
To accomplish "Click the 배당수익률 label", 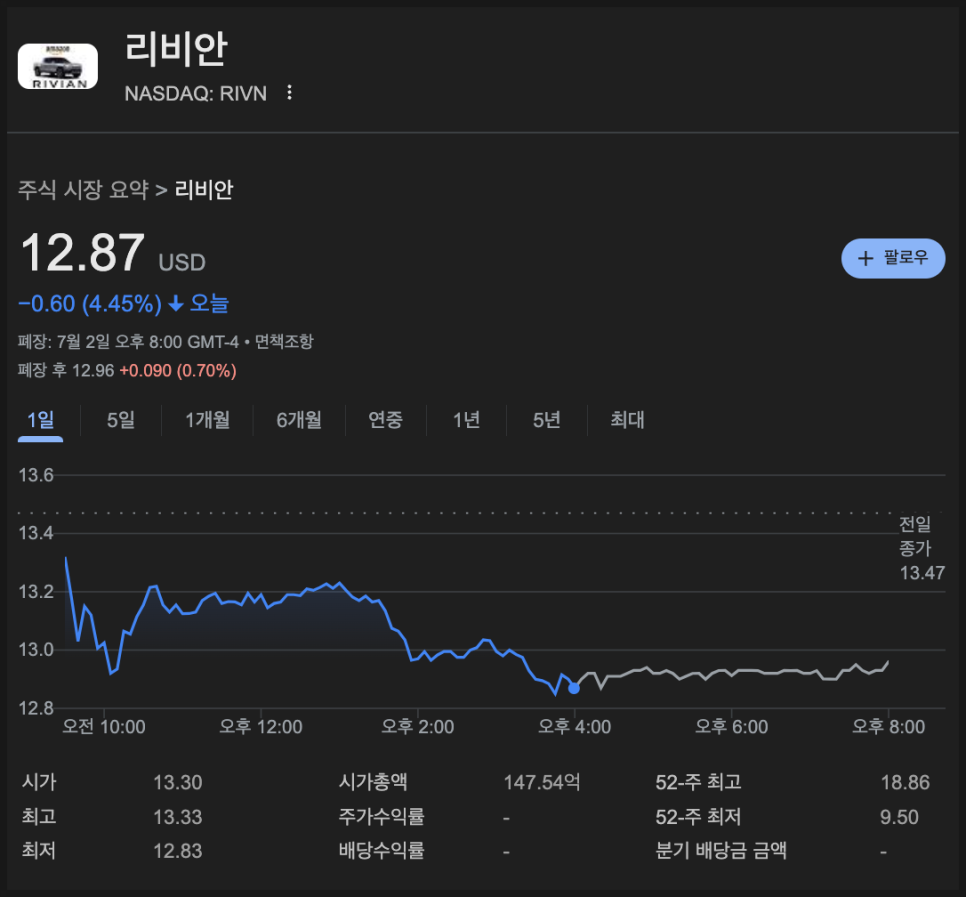I will tap(381, 851).
